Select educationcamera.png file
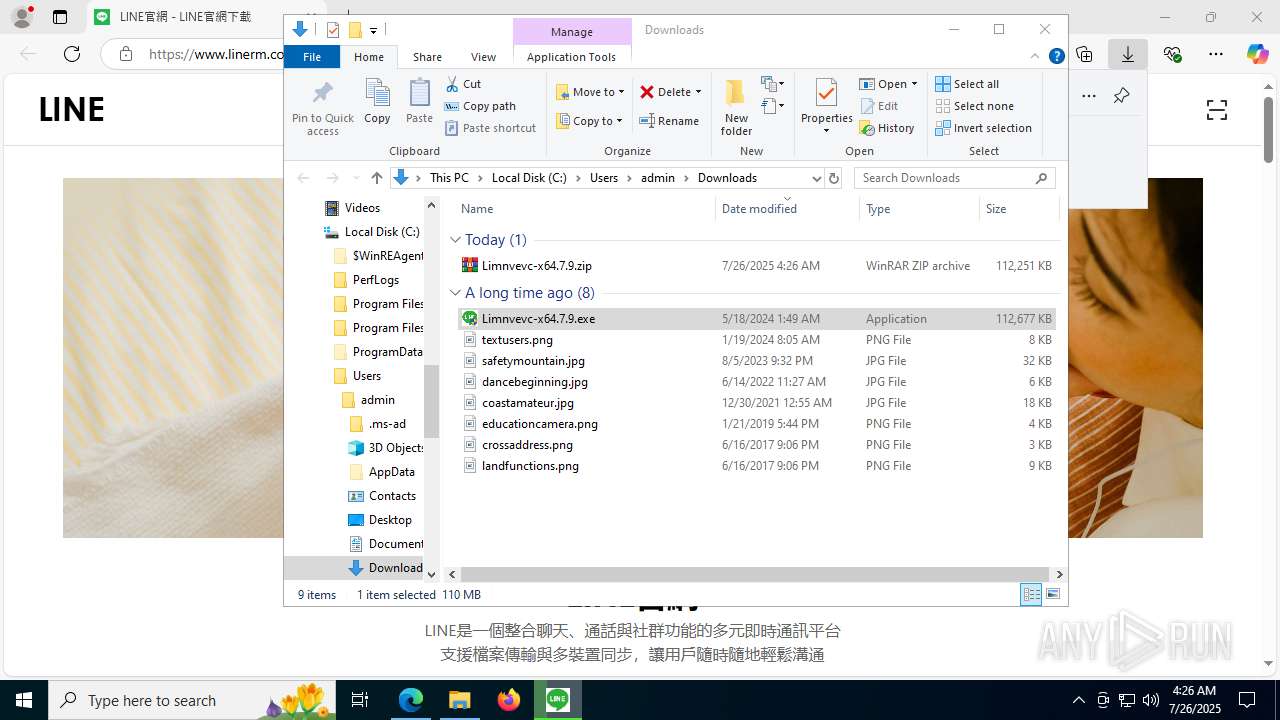The image size is (1280, 720). [756, 424]
